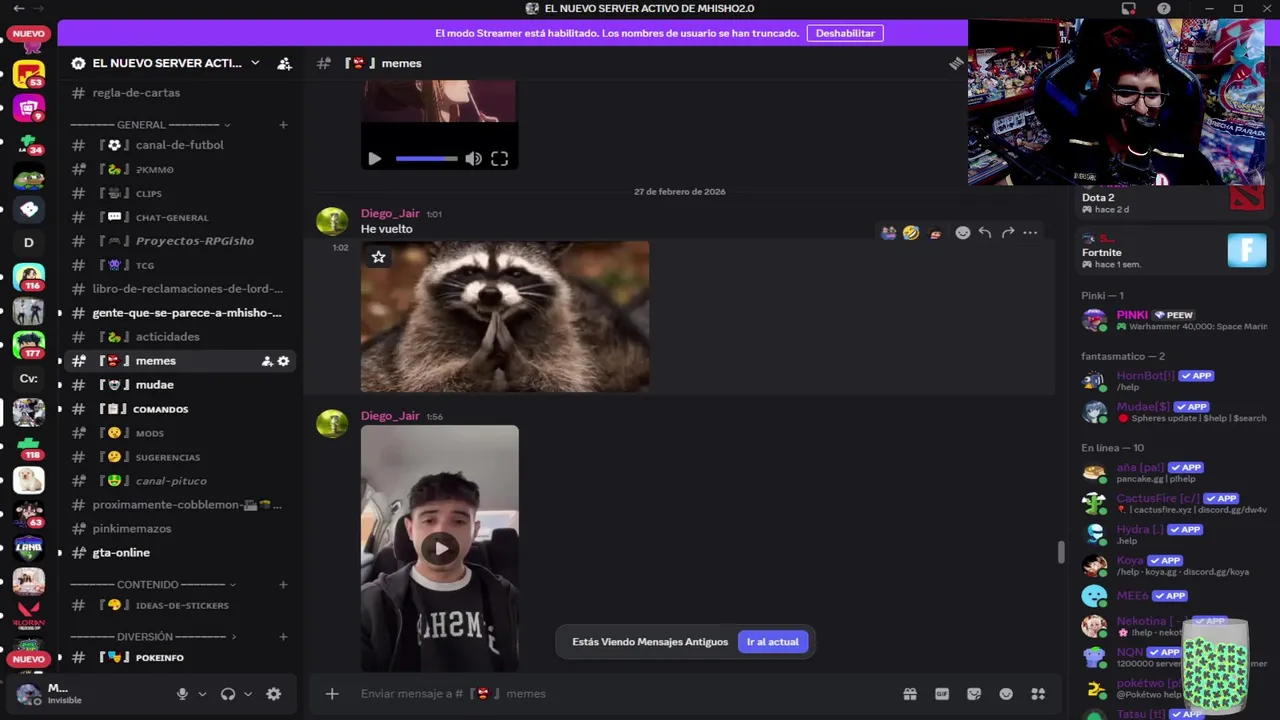
Task: Open the mudae channel
Action: 178,385
